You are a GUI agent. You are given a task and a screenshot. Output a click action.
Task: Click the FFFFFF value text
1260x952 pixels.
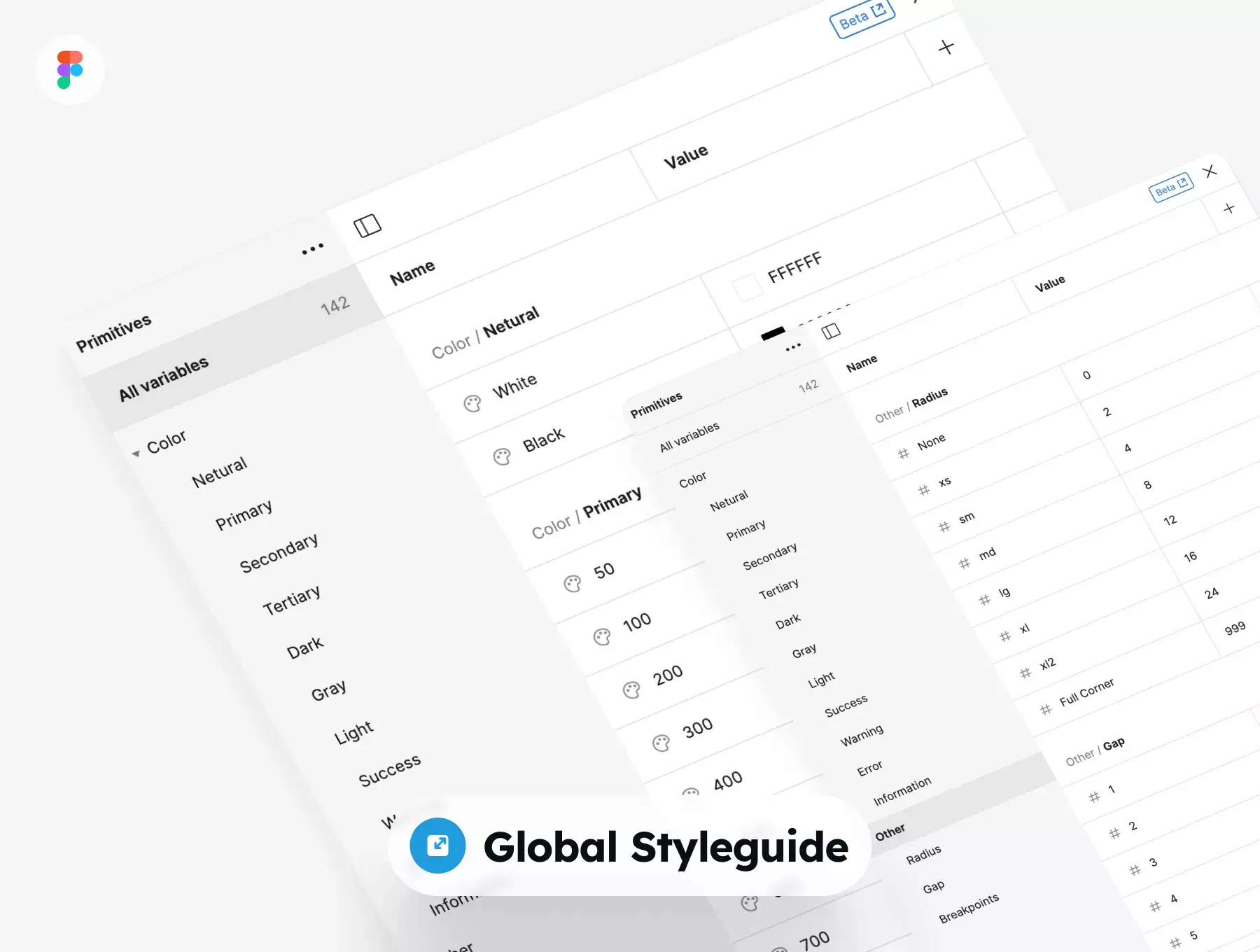794,268
